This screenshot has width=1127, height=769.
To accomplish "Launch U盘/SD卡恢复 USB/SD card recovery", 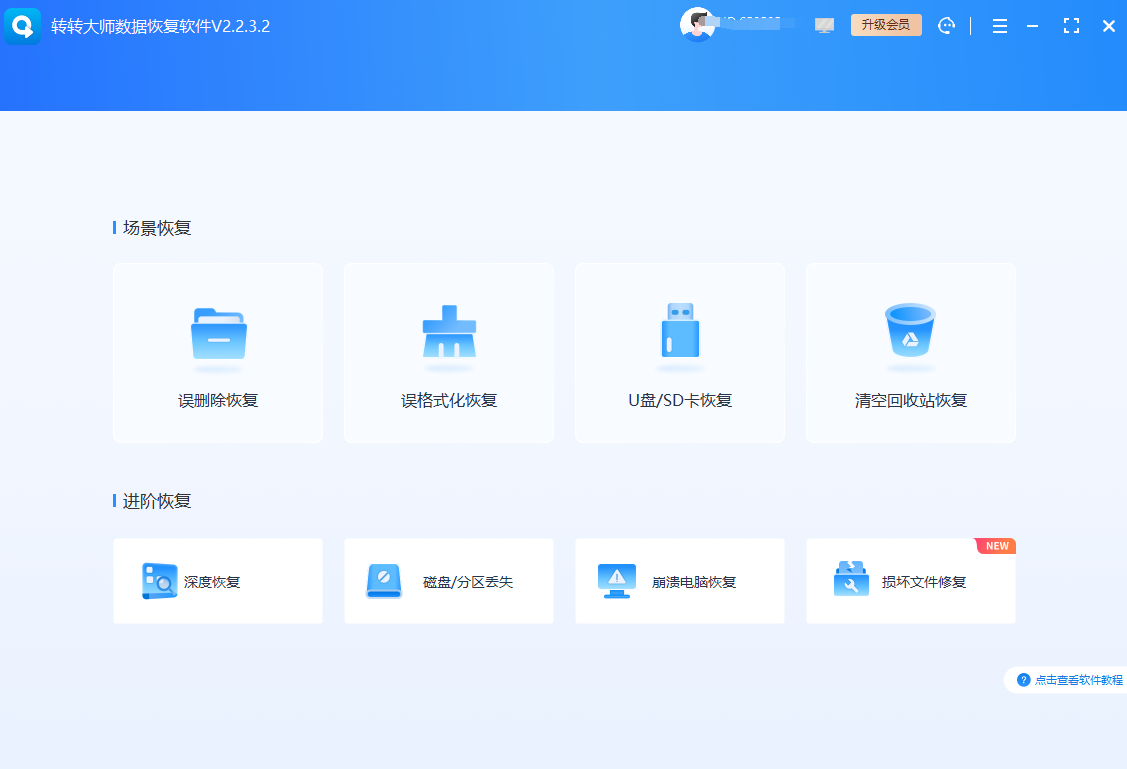I will click(679, 352).
